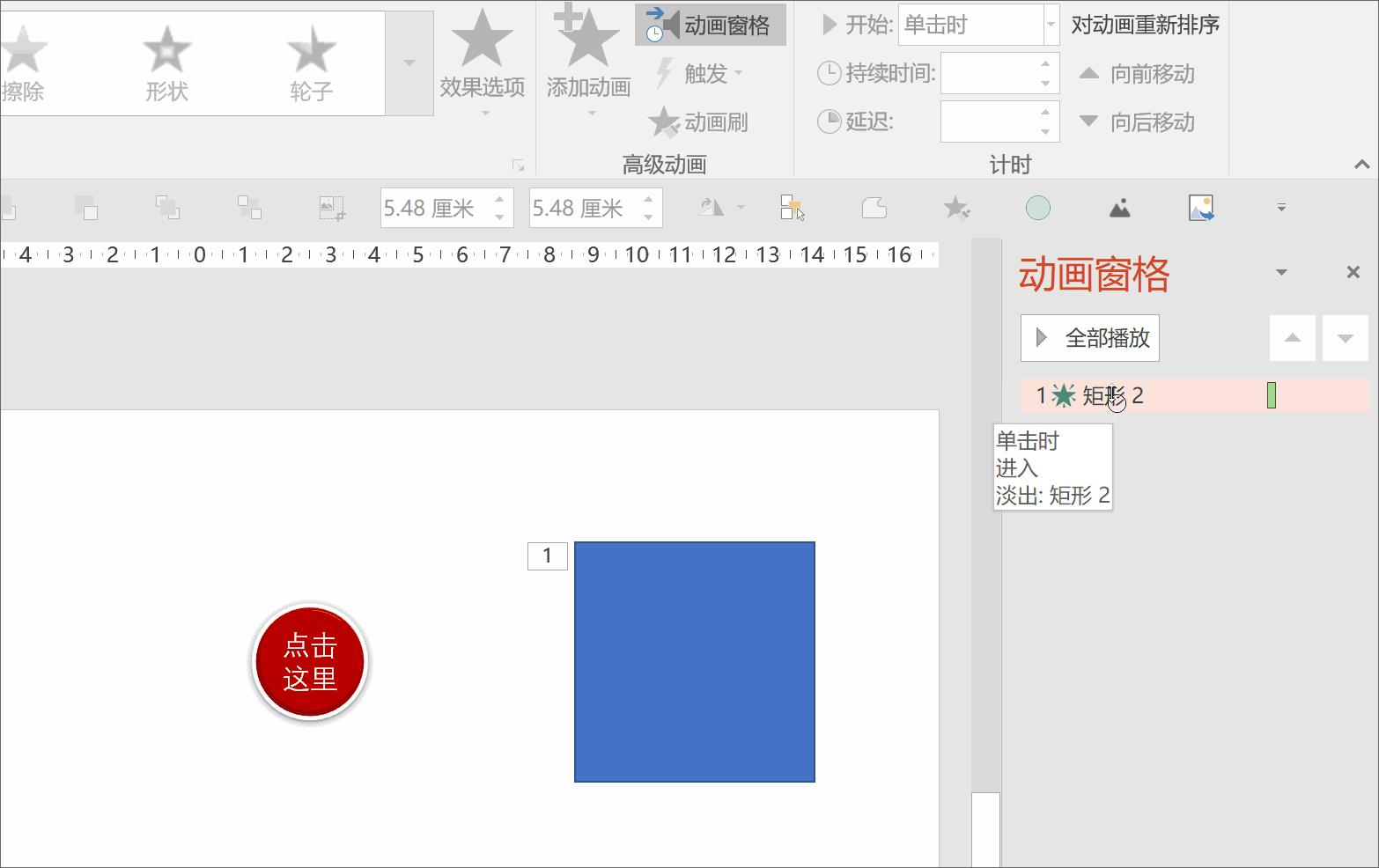Toggle the 动画窗格 (Animation Pane) button off
This screenshot has width=1379, height=868.
tap(711, 25)
